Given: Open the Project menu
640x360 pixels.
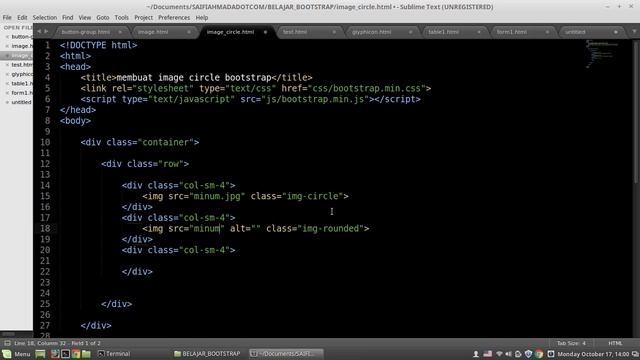Looking at the screenshot, I should point(143,18).
